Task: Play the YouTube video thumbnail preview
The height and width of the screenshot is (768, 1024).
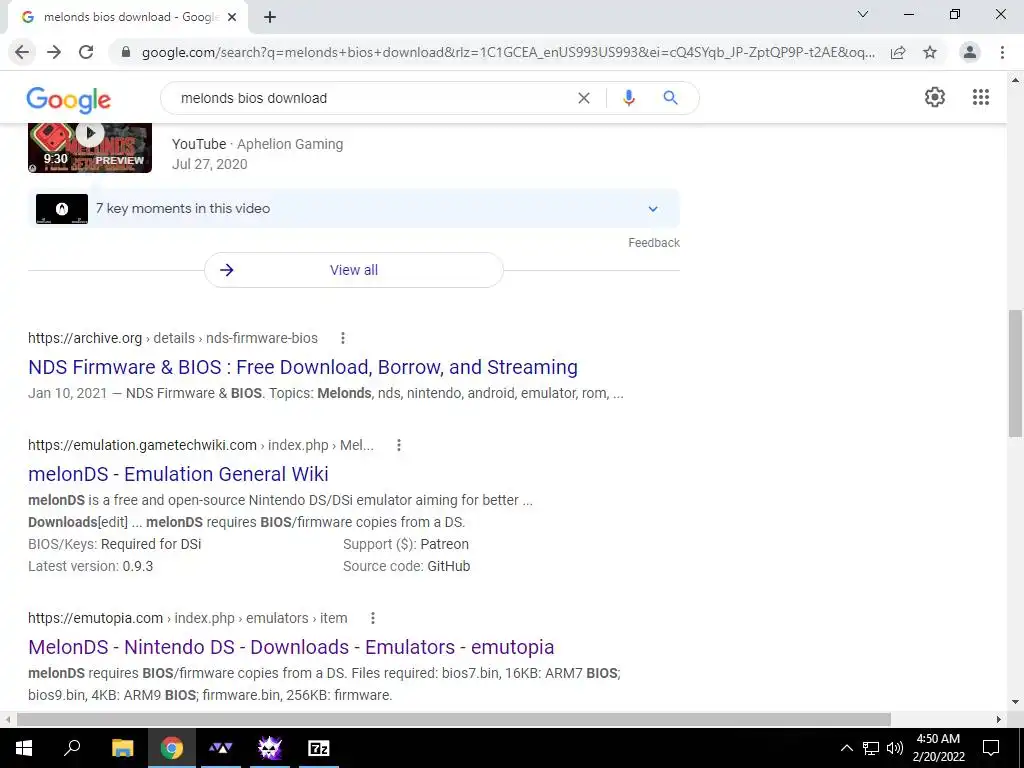Action: pos(90,148)
